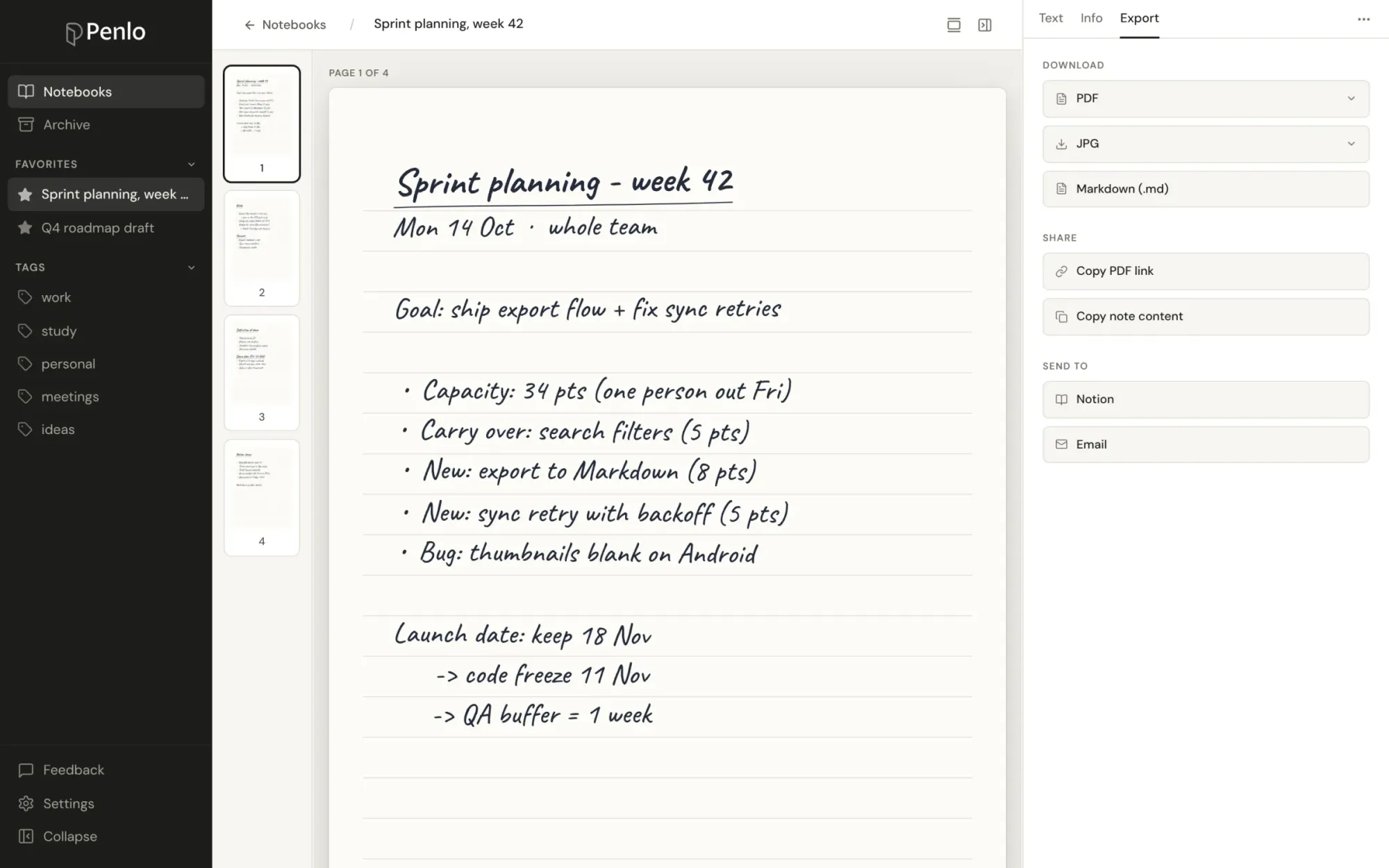This screenshot has height=868, width=1389.
Task: Open the Archive section
Action: [106, 125]
